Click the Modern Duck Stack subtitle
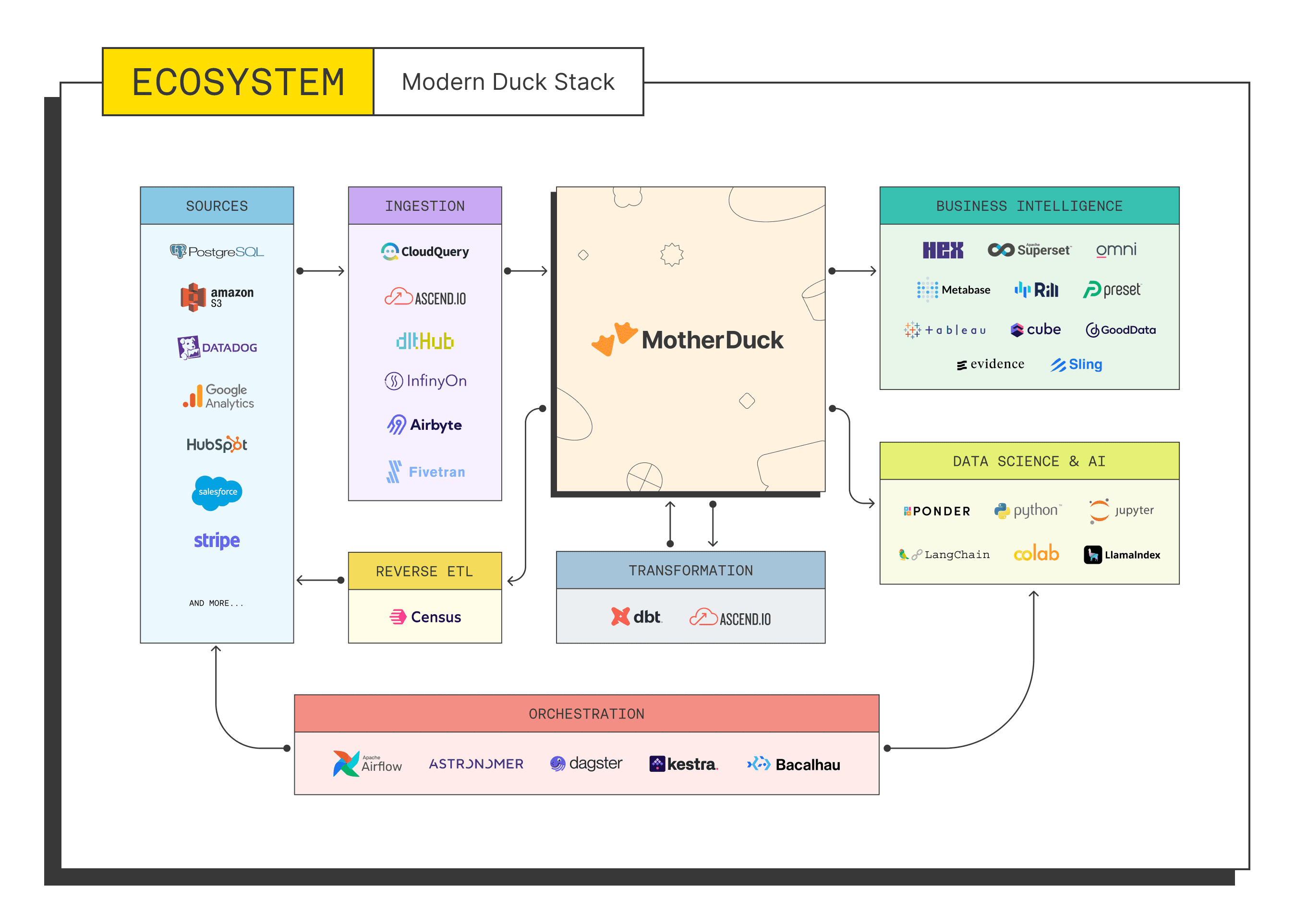The width and height of the screenshot is (1307, 924). click(x=508, y=82)
